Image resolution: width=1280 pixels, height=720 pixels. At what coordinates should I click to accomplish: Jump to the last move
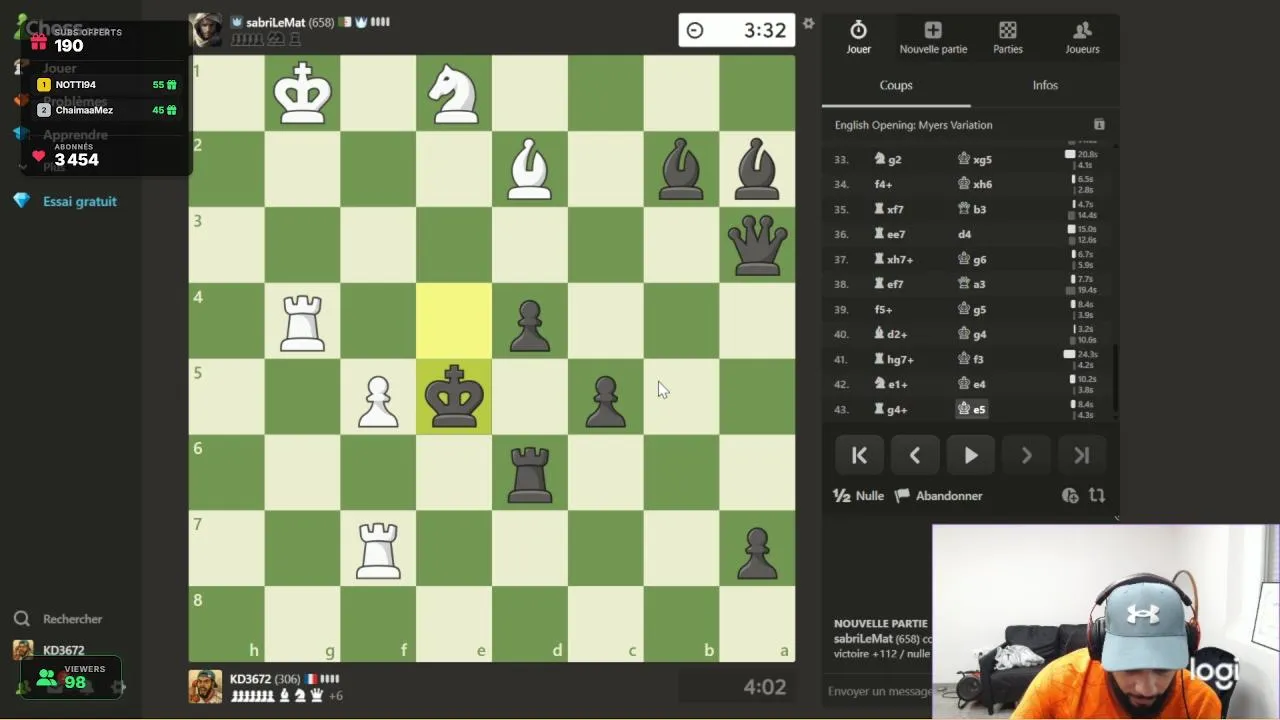point(1082,455)
